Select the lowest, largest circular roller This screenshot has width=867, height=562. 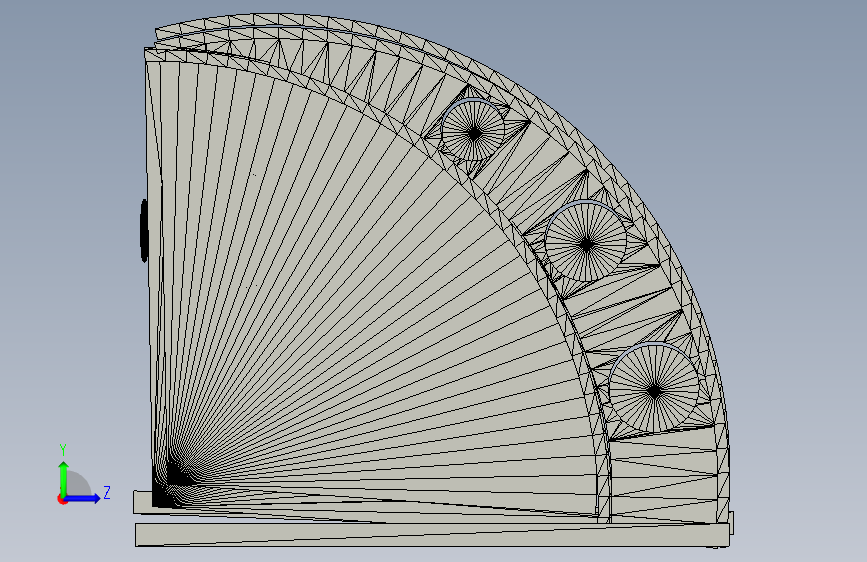[654, 388]
